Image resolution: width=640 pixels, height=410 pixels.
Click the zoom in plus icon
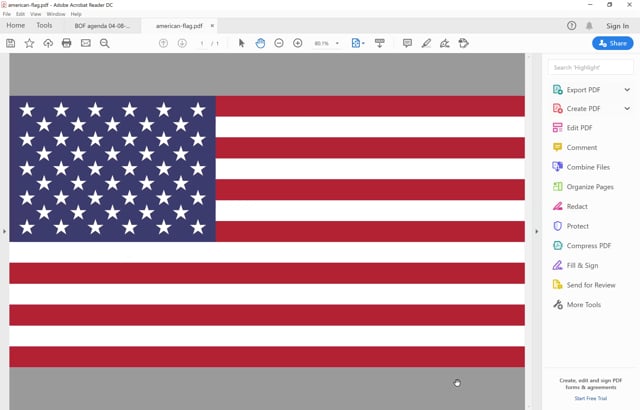click(298, 43)
